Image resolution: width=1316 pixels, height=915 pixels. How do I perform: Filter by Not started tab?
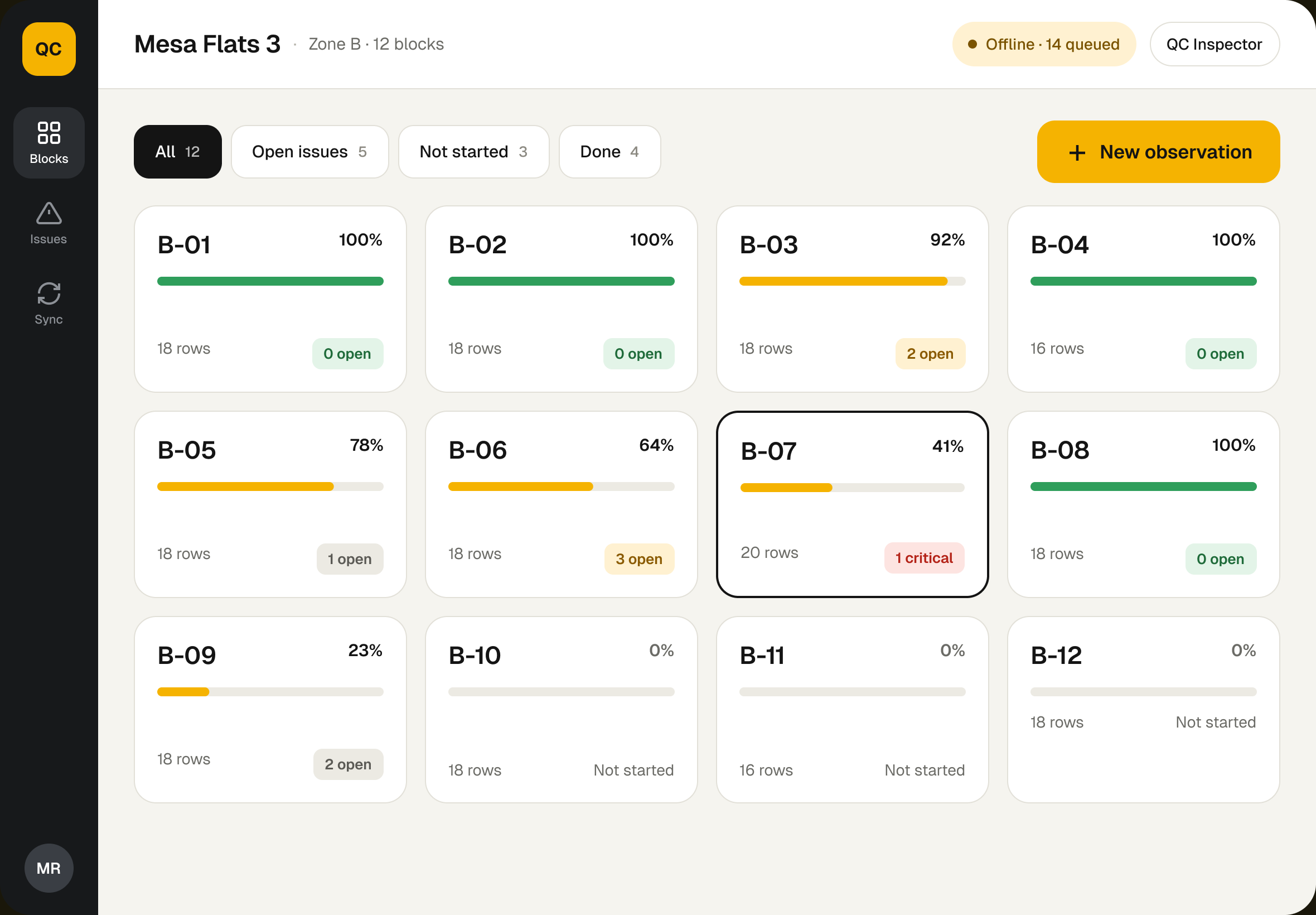click(474, 152)
